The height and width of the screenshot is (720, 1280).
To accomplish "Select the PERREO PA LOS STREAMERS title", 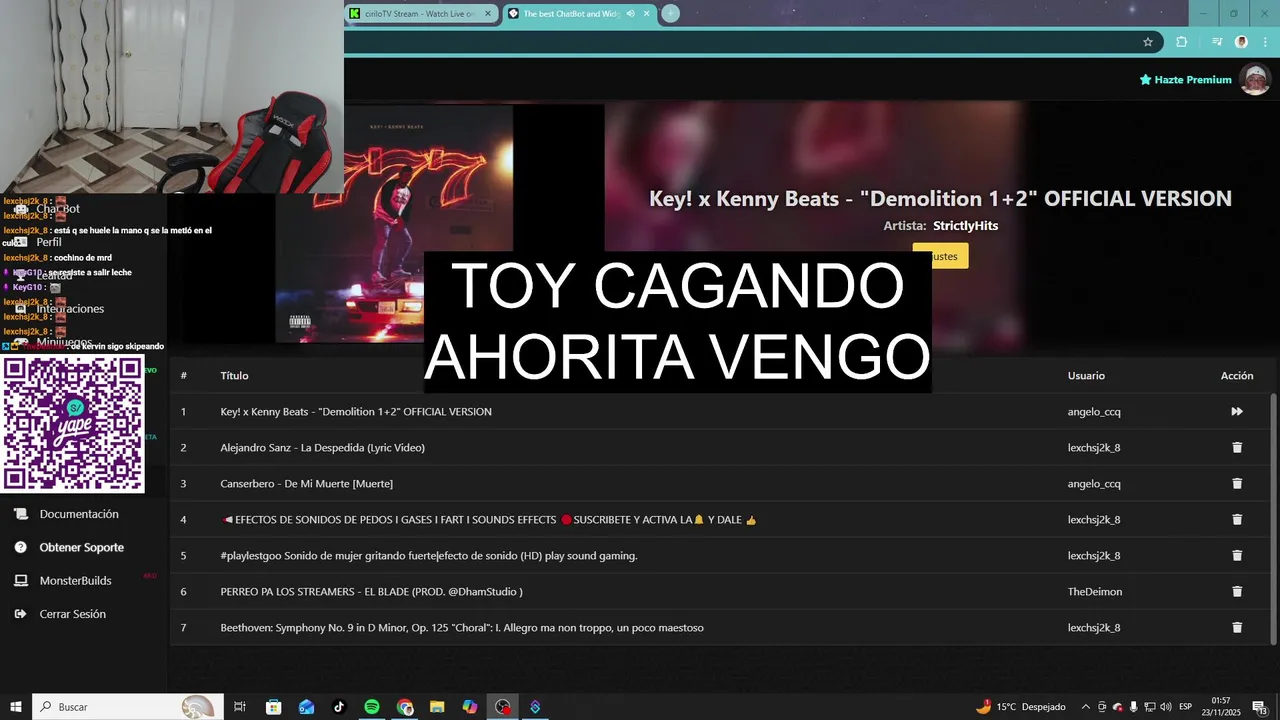I will (371, 591).
